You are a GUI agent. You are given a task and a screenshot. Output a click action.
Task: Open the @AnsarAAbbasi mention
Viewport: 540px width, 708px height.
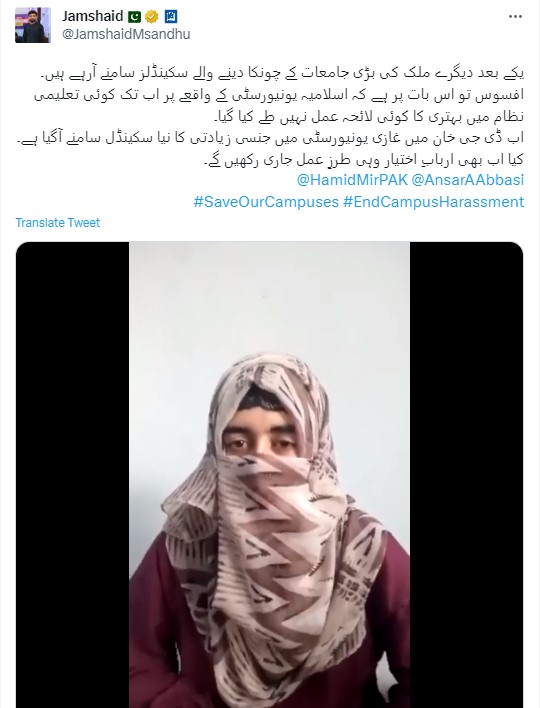(468, 180)
